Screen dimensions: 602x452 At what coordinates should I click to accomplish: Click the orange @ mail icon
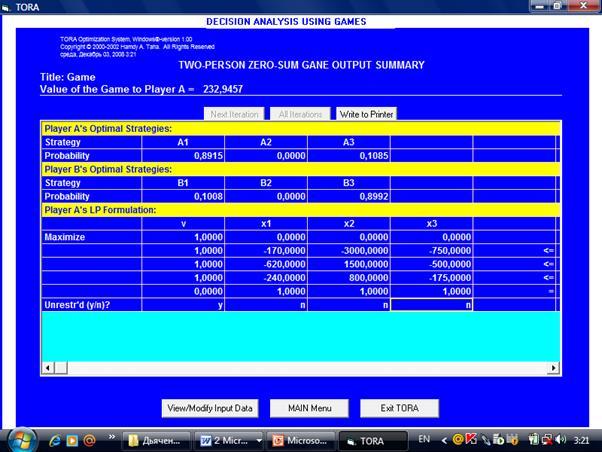[89, 440]
